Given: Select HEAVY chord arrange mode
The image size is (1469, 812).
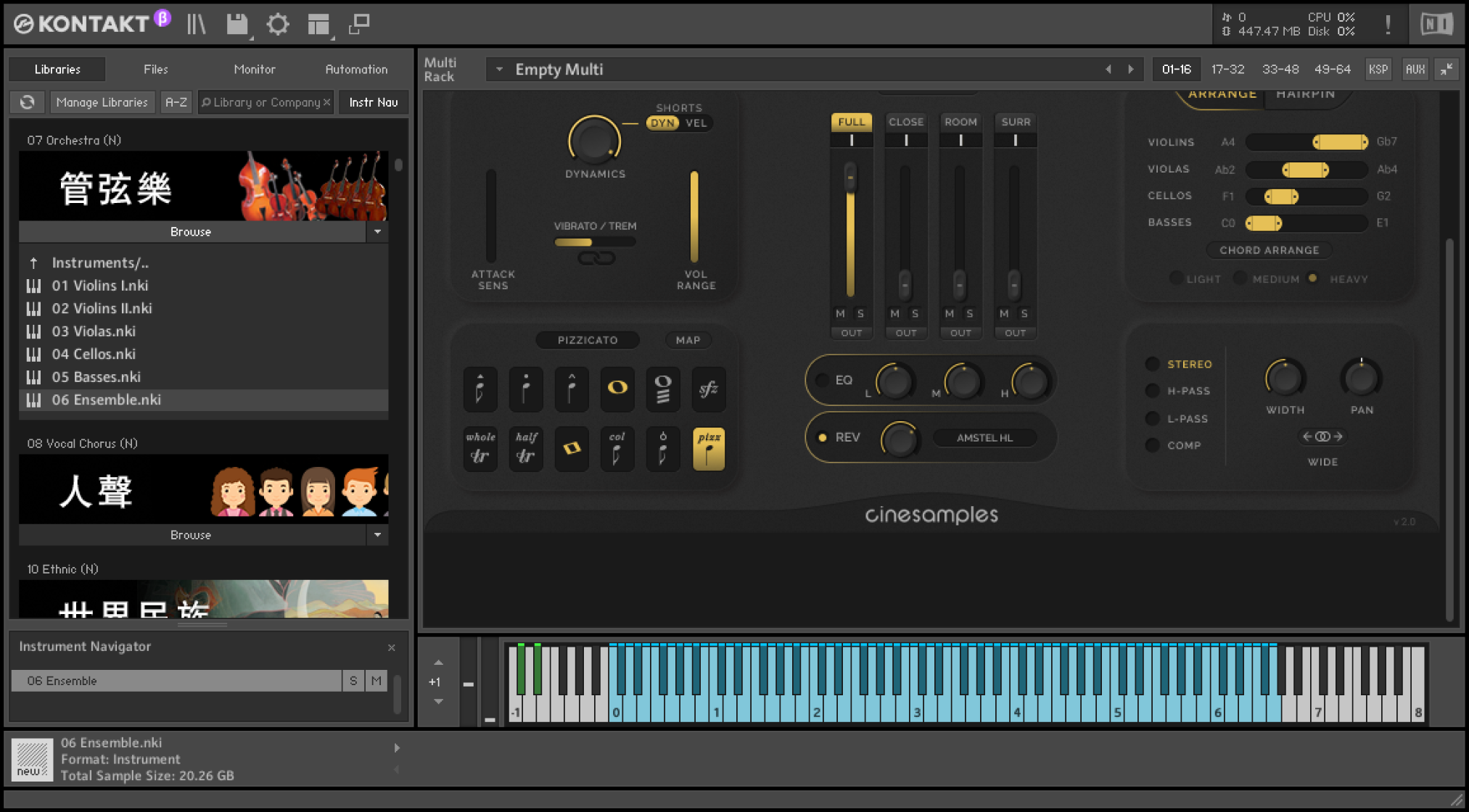Looking at the screenshot, I should coord(1312,278).
